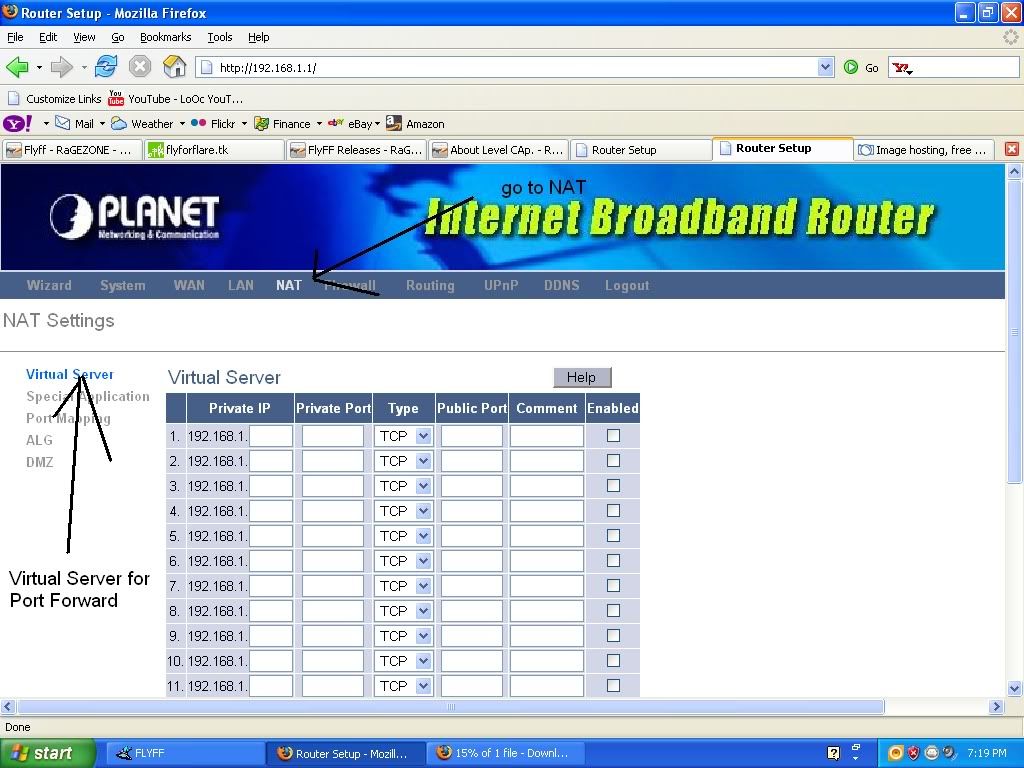This screenshot has width=1024, height=768.
Task: Open Yahoo Mail from the toolbar
Action: (75, 124)
